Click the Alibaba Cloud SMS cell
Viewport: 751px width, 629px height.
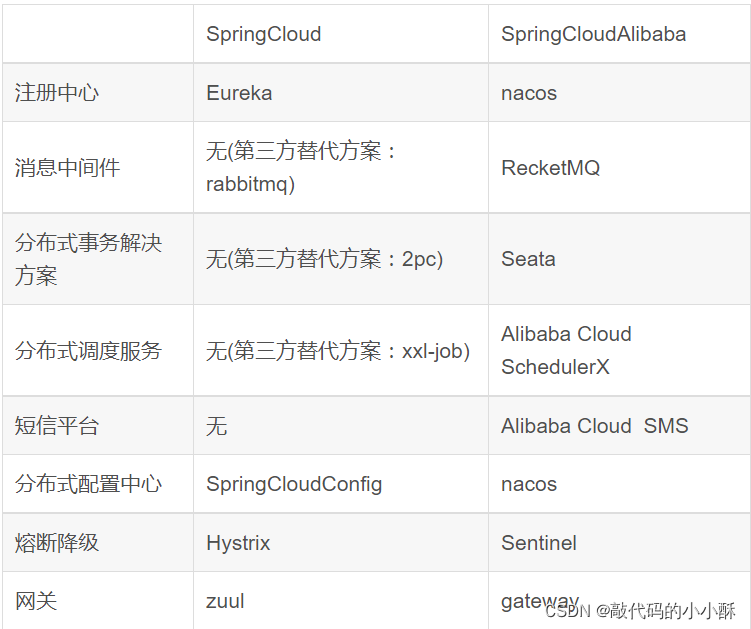[594, 426]
